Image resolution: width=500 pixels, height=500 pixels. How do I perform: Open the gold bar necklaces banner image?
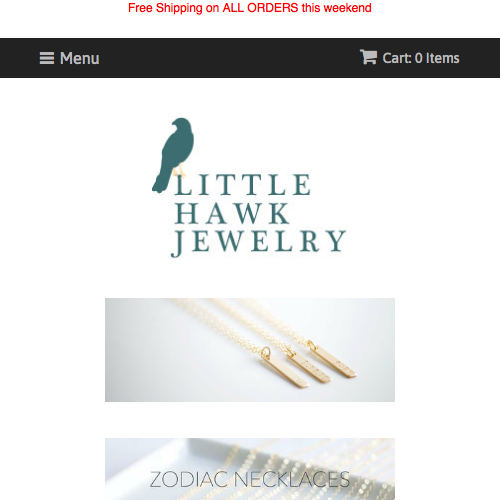pyautogui.click(x=250, y=350)
